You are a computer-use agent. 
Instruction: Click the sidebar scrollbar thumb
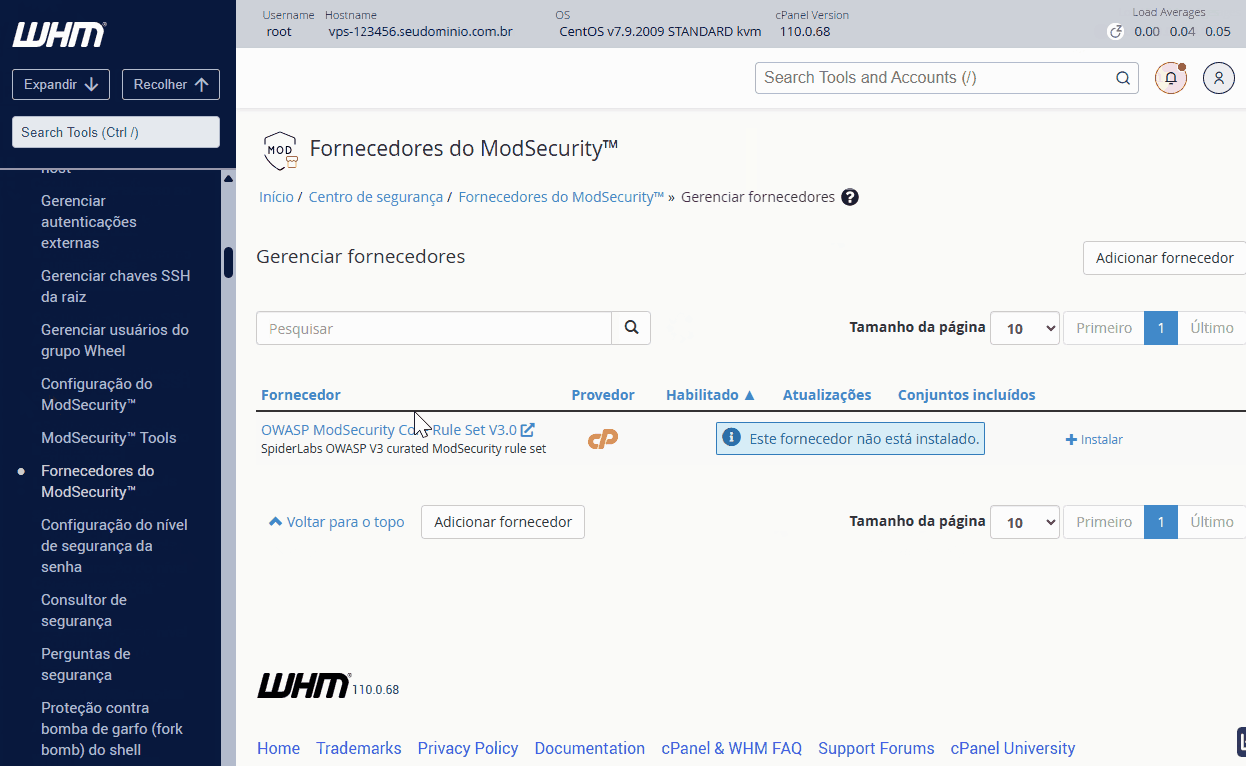click(228, 262)
